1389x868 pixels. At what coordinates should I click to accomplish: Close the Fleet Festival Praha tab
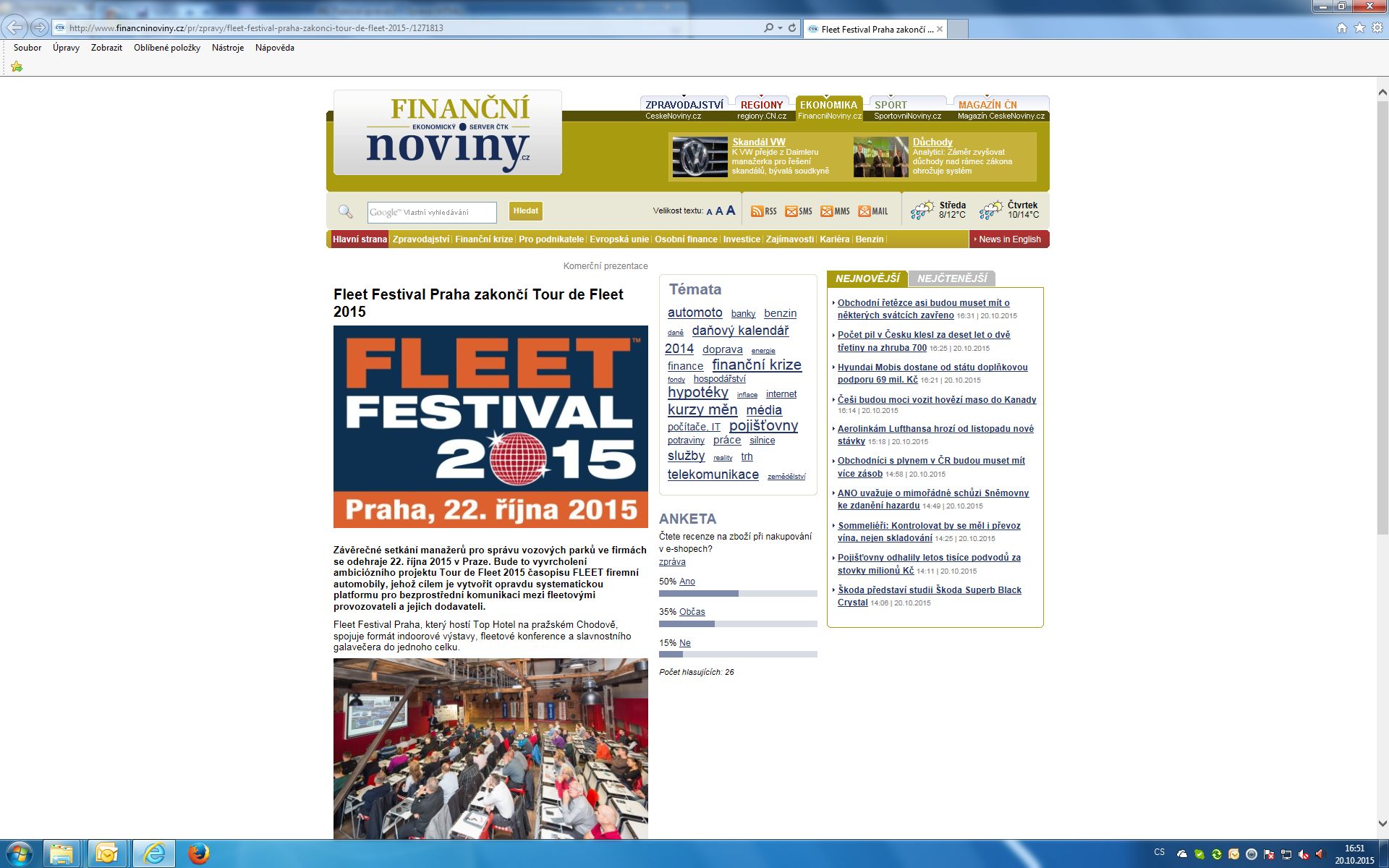pos(940,29)
